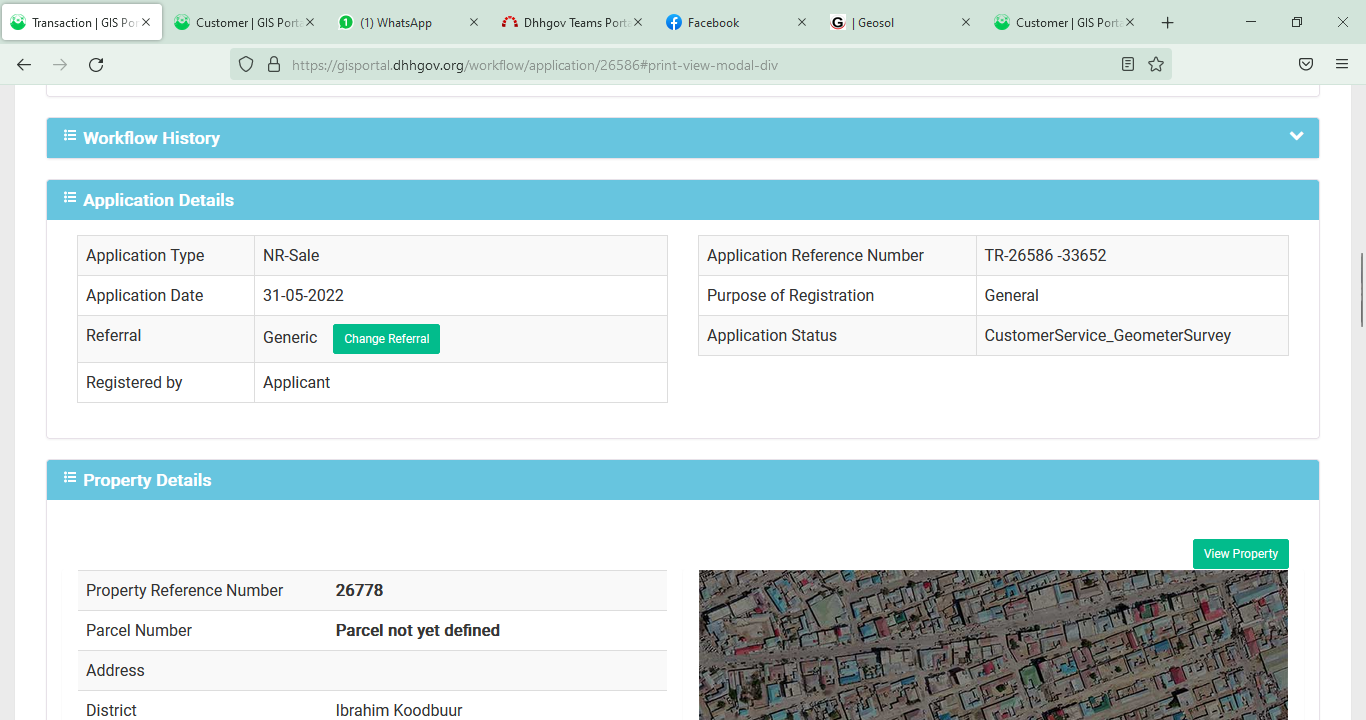Viewport: 1366px width, 720px height.
Task: Open a new browser tab
Action: click(x=1167, y=22)
